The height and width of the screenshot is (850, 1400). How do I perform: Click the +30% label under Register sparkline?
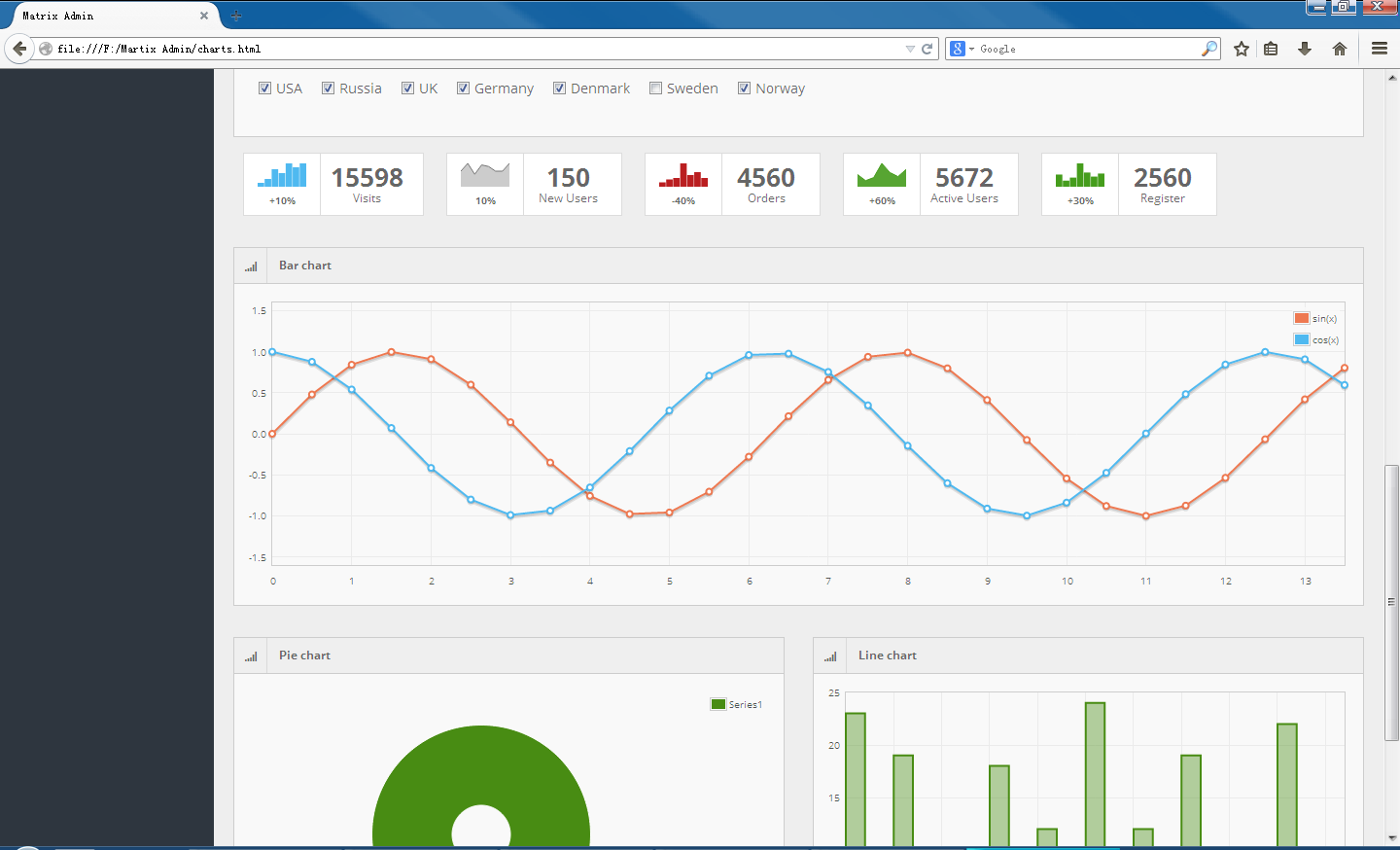point(1080,201)
